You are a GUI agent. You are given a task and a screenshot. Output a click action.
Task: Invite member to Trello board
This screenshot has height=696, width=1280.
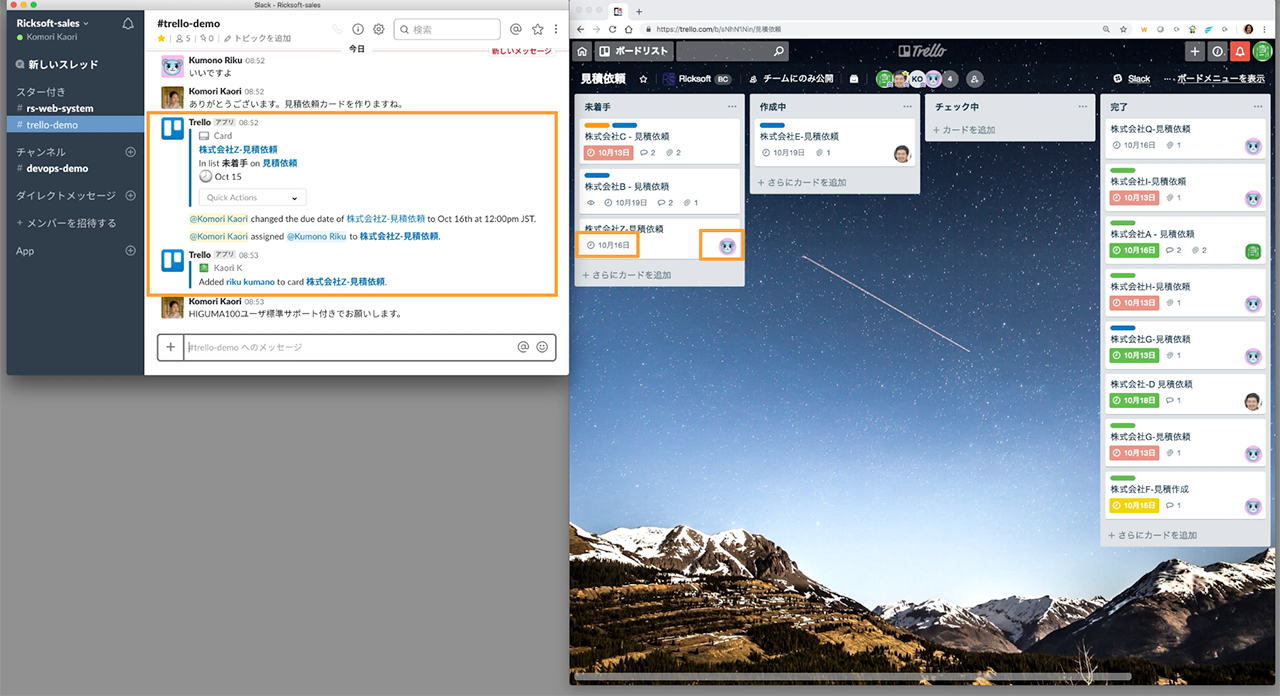coord(975,79)
